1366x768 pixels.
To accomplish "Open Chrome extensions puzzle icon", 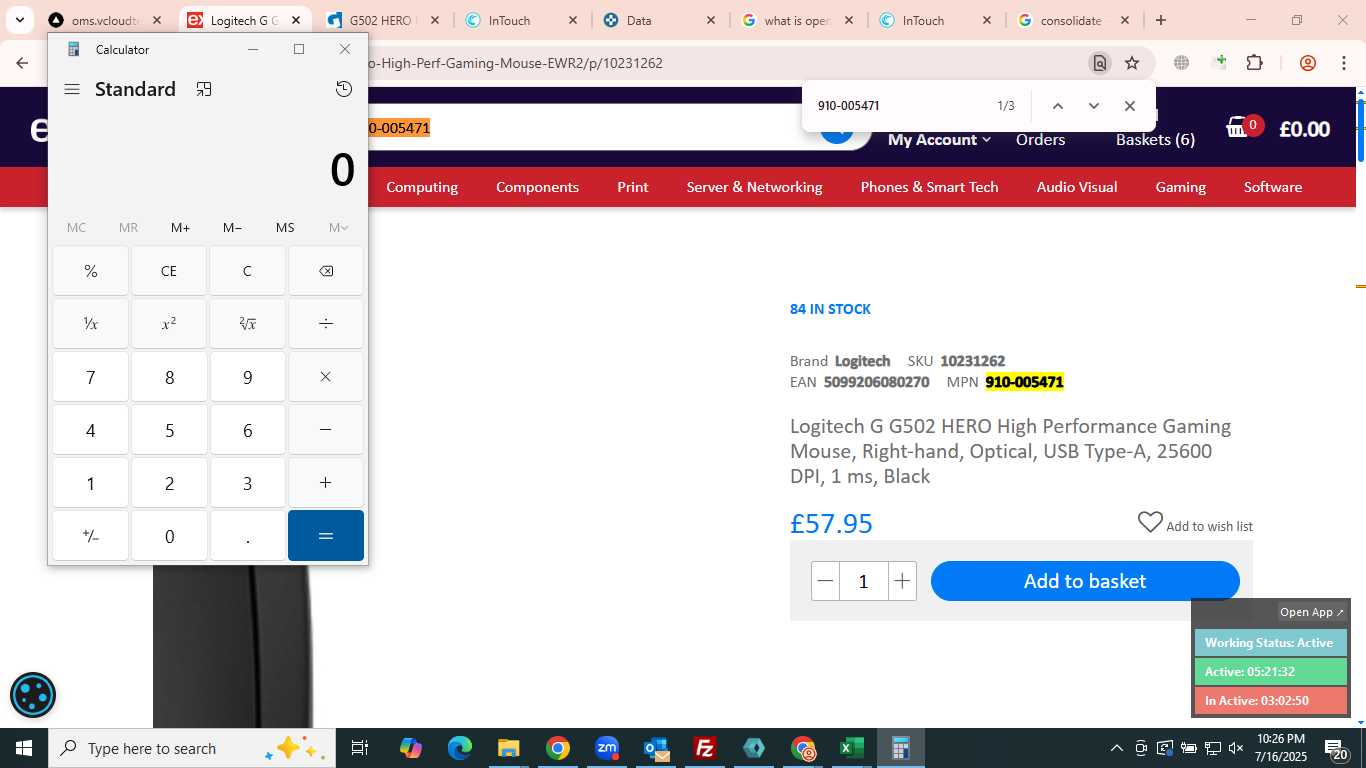I will (1254, 63).
